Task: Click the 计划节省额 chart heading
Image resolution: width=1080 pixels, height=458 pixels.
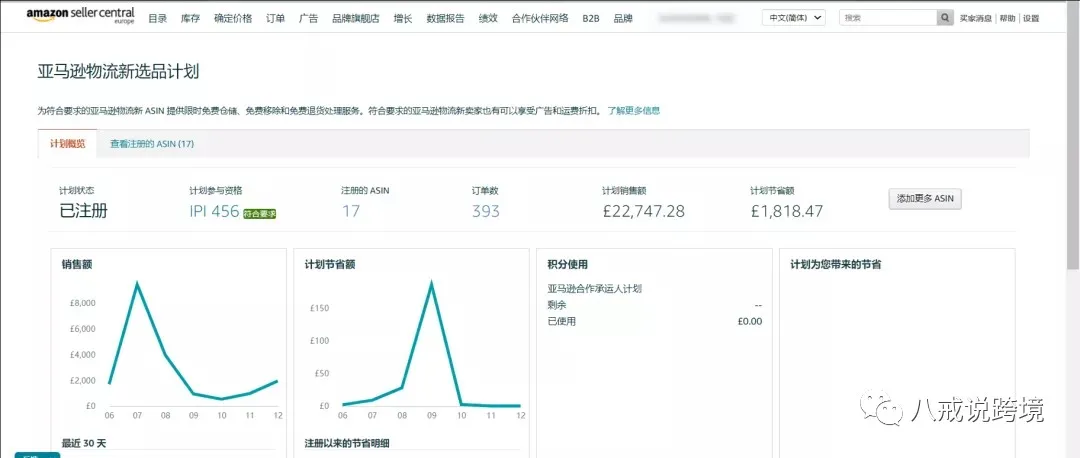Action: [330, 264]
